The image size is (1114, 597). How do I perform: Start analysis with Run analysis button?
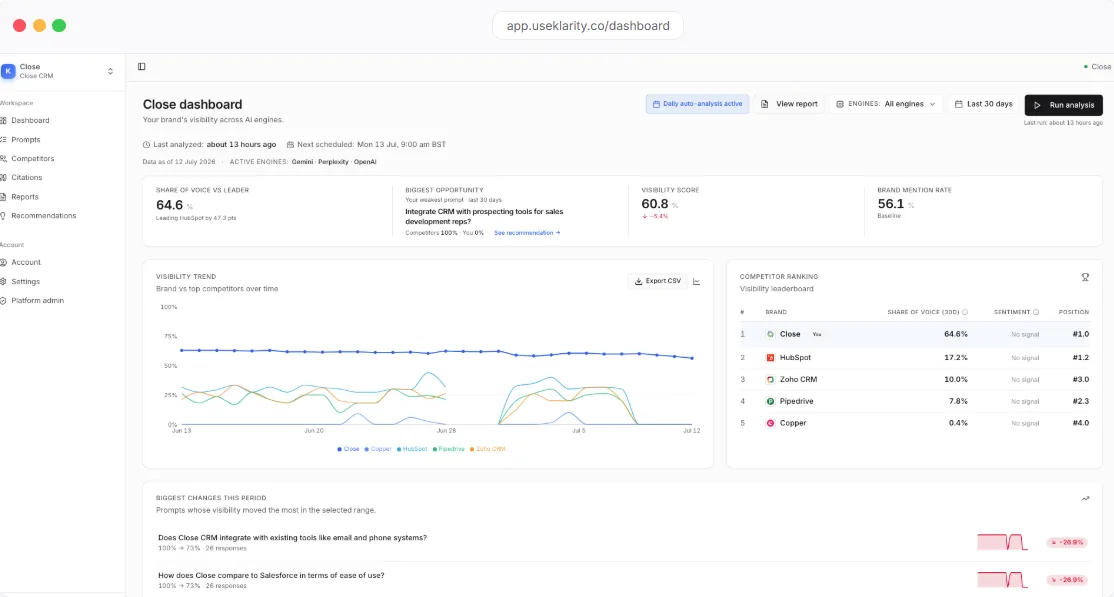(1064, 105)
